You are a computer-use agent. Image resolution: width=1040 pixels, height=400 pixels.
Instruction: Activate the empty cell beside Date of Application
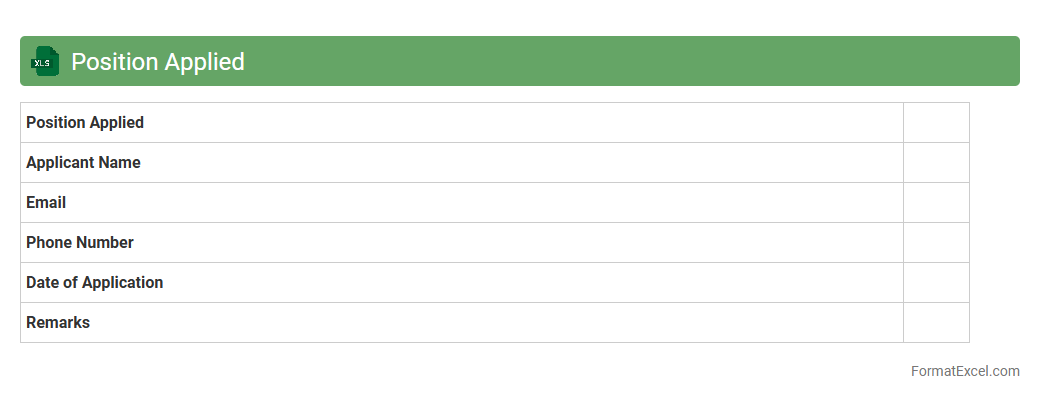pyautogui.click(x=936, y=283)
